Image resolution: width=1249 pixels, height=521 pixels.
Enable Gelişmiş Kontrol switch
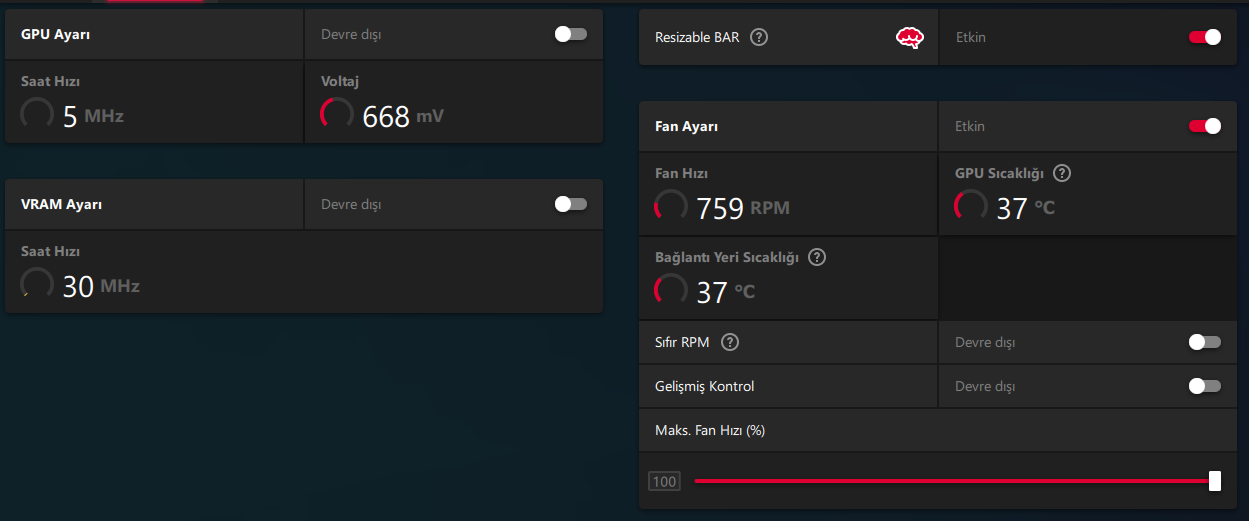click(1205, 386)
